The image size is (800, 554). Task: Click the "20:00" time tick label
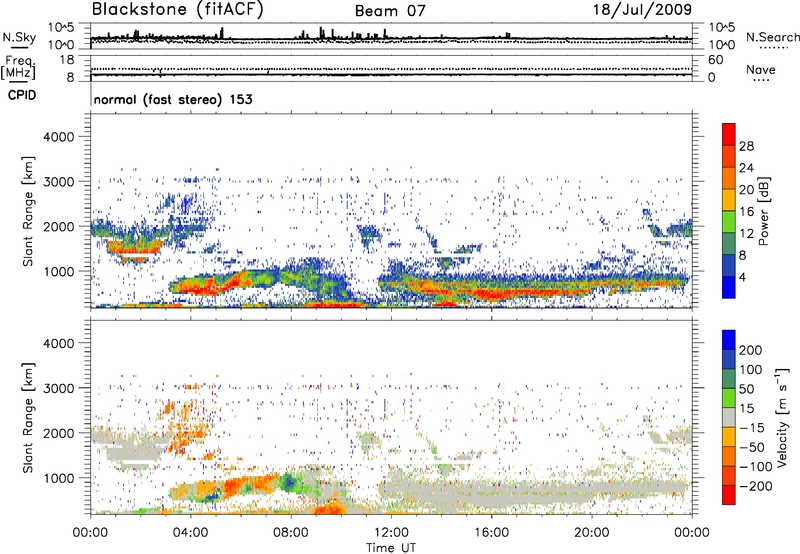coord(591,533)
